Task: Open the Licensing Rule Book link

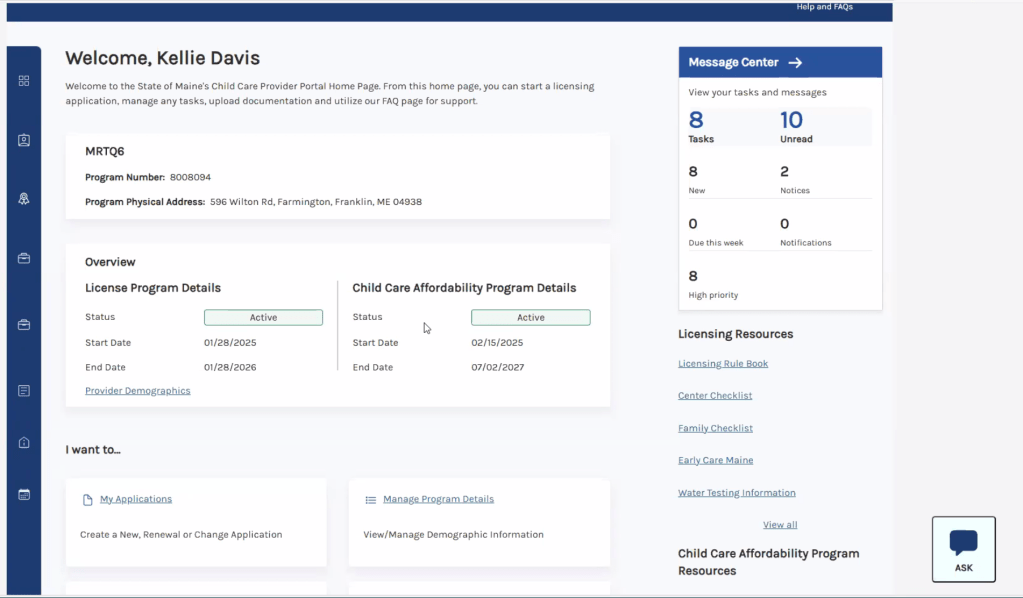Action: click(723, 364)
